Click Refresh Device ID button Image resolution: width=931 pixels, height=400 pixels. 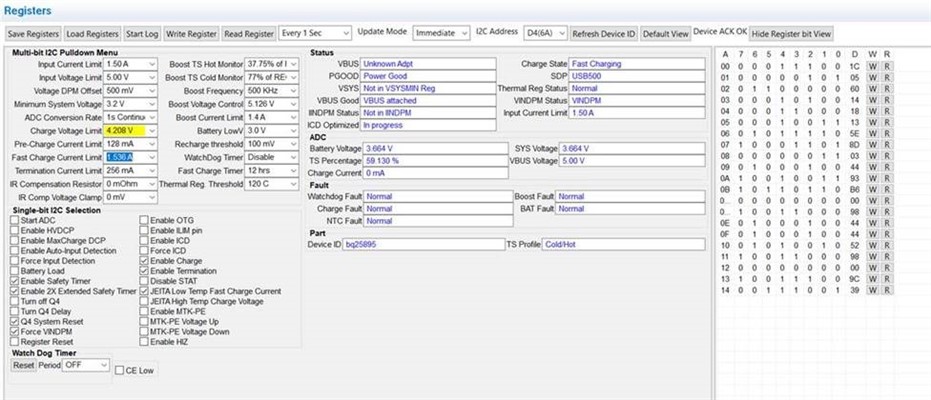[604, 34]
